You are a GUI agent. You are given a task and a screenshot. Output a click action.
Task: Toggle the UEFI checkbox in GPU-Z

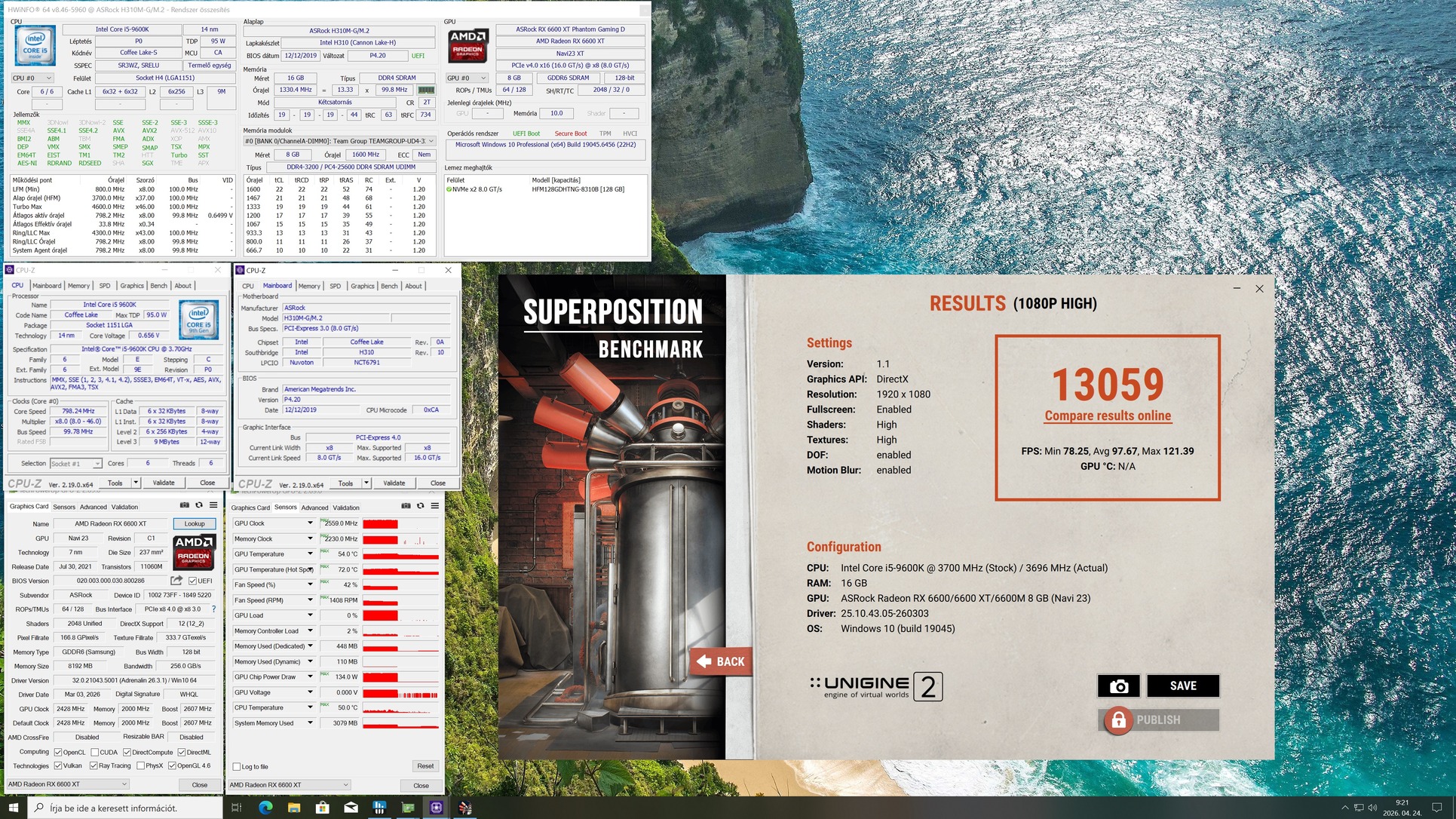click(x=193, y=581)
